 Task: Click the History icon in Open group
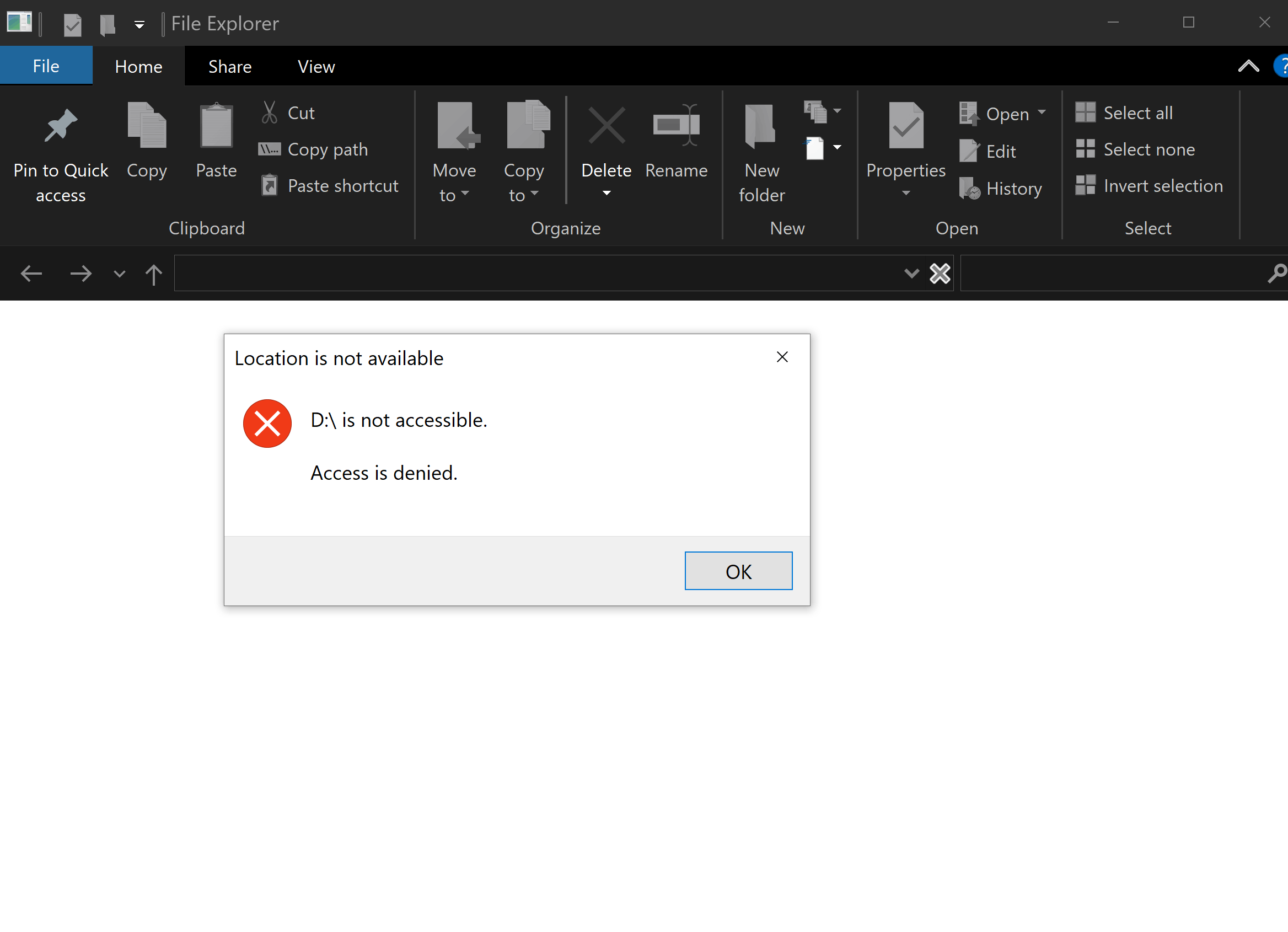coord(969,189)
